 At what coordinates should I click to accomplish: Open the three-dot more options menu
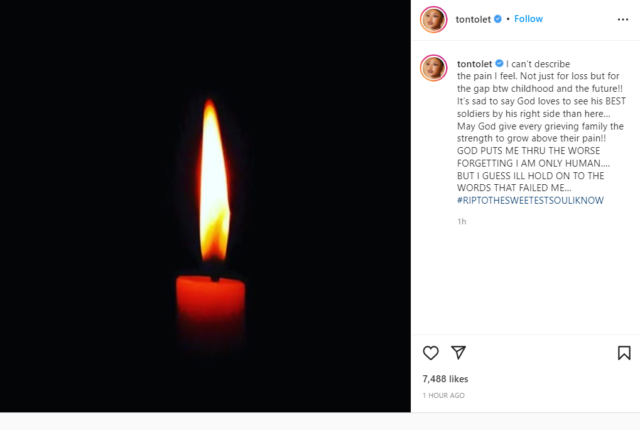click(623, 19)
